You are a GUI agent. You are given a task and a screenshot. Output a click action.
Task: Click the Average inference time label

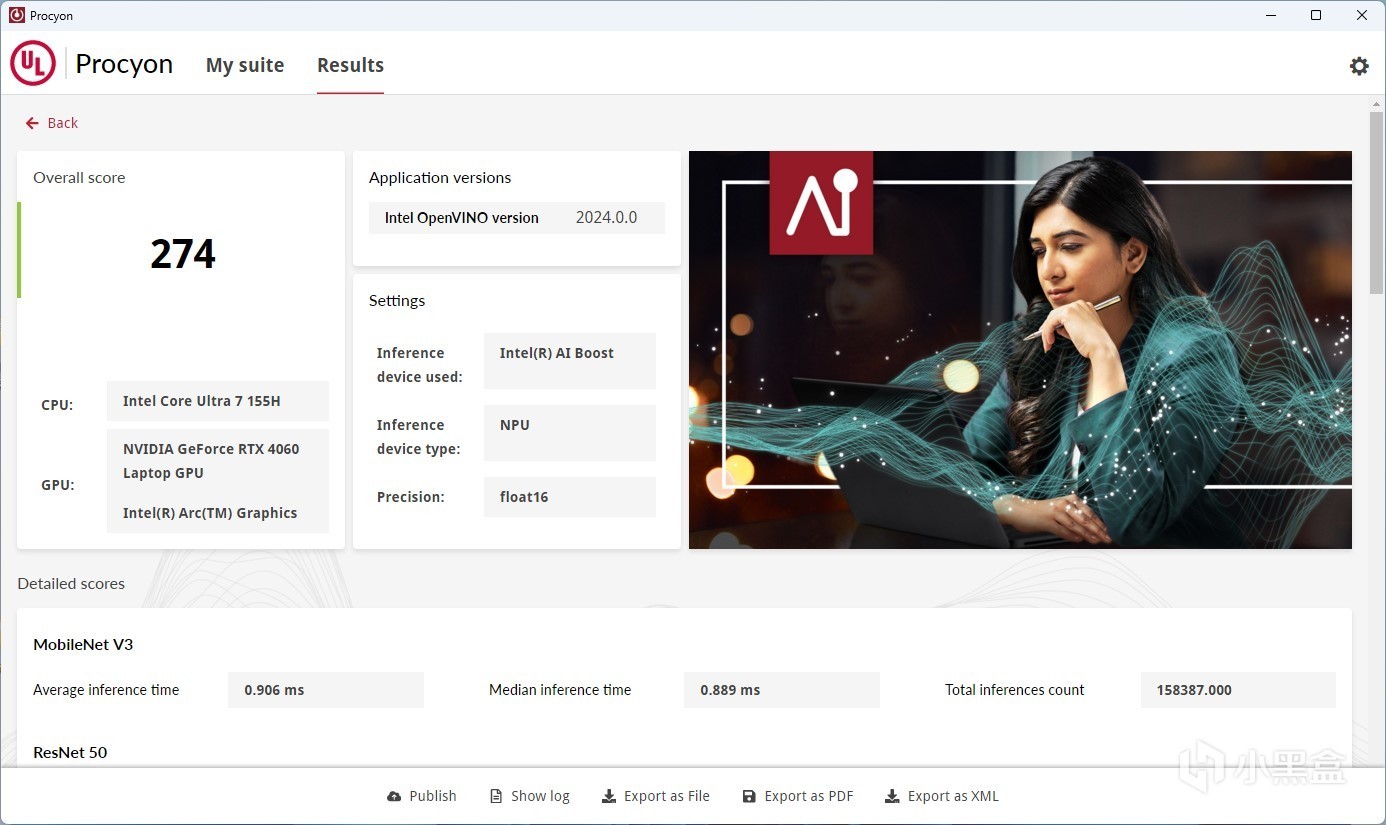tap(106, 690)
